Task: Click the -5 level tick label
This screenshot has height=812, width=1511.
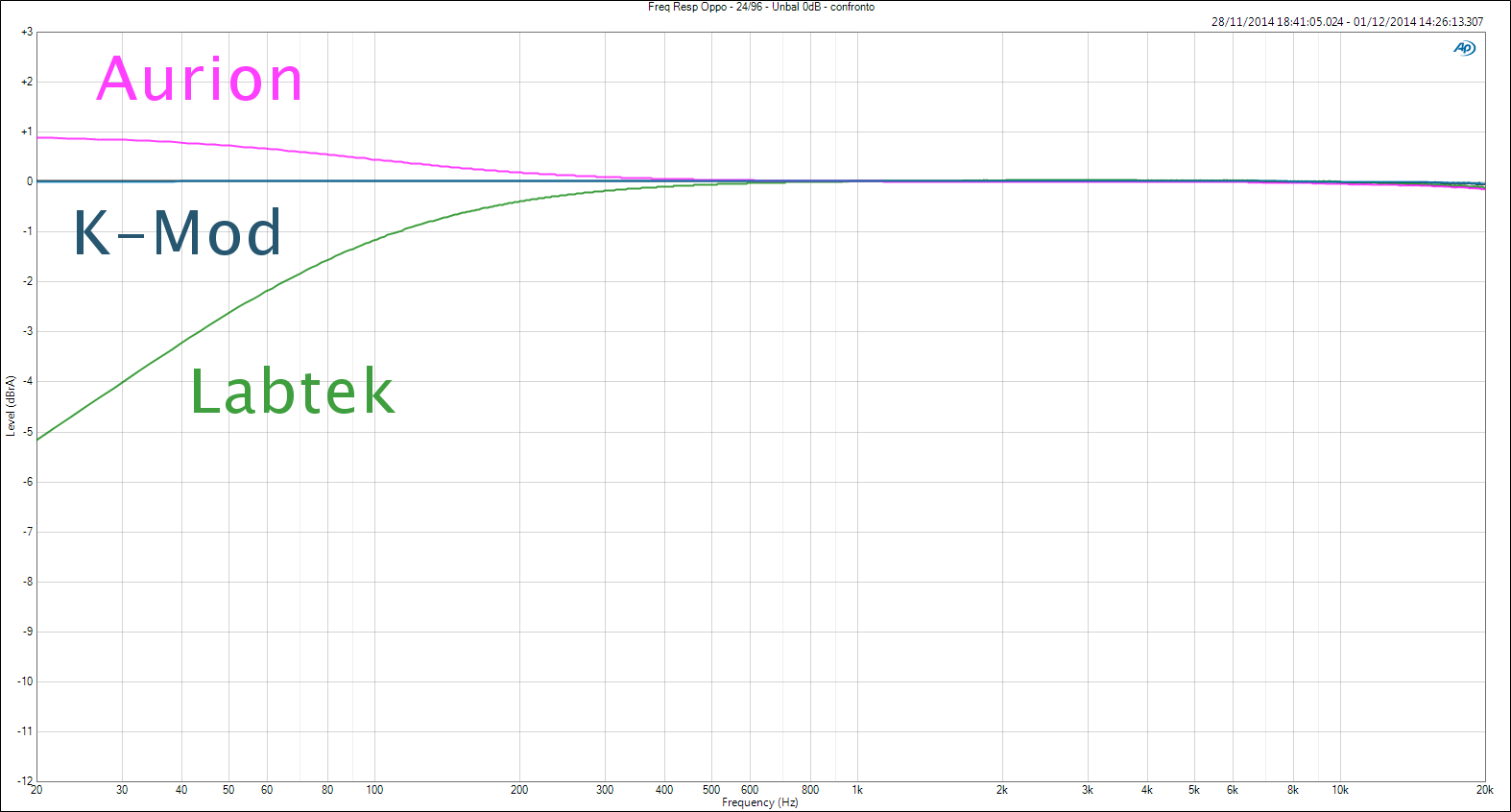Action: tap(28, 432)
